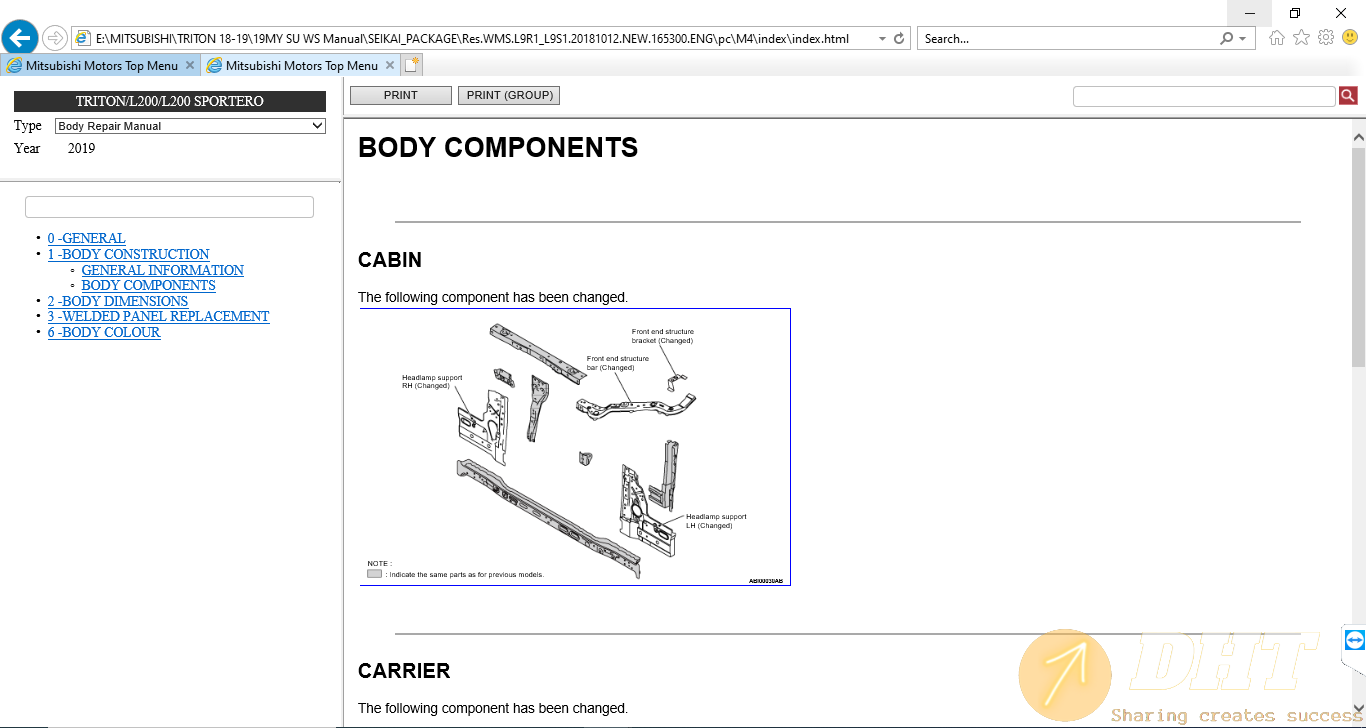Refresh the page with reload icon
The height and width of the screenshot is (728, 1366).
(x=899, y=39)
